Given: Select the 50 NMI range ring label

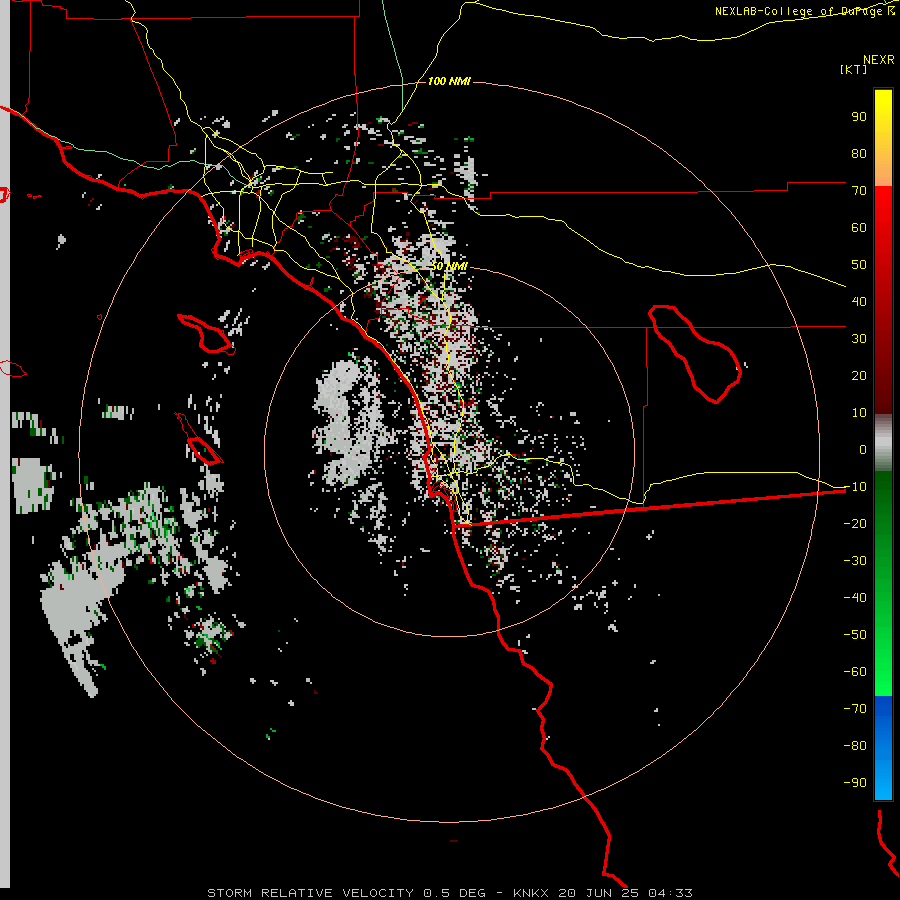Looking at the screenshot, I should [449, 266].
